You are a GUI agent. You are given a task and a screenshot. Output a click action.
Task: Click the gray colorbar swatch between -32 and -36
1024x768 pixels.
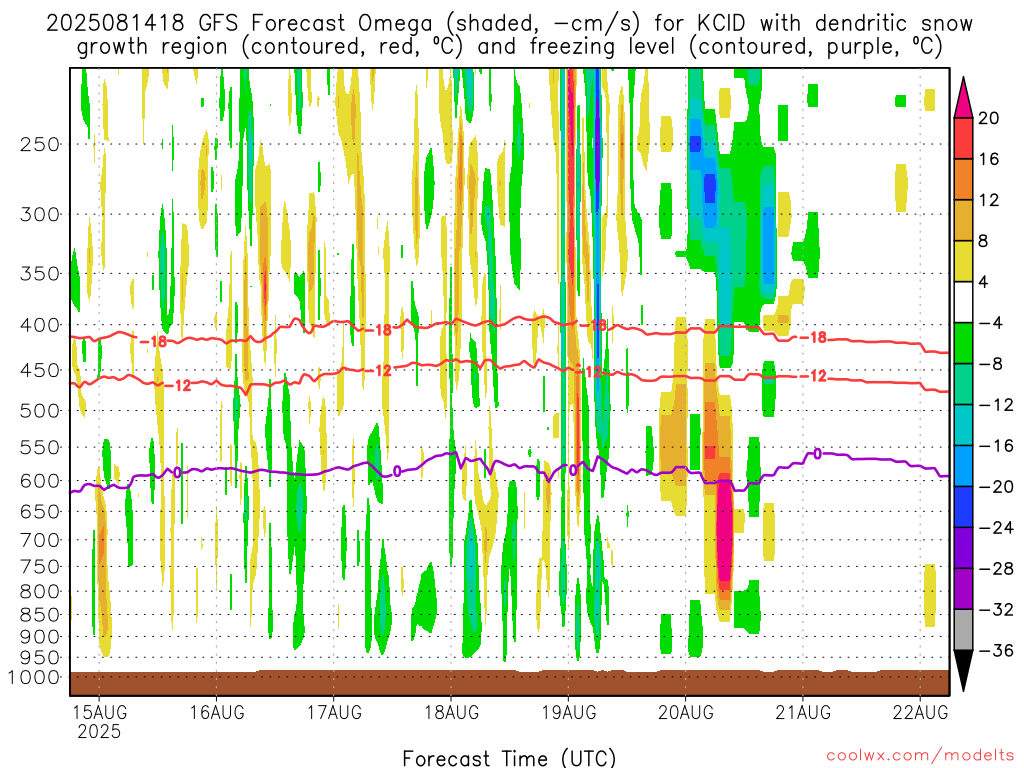(x=963, y=630)
